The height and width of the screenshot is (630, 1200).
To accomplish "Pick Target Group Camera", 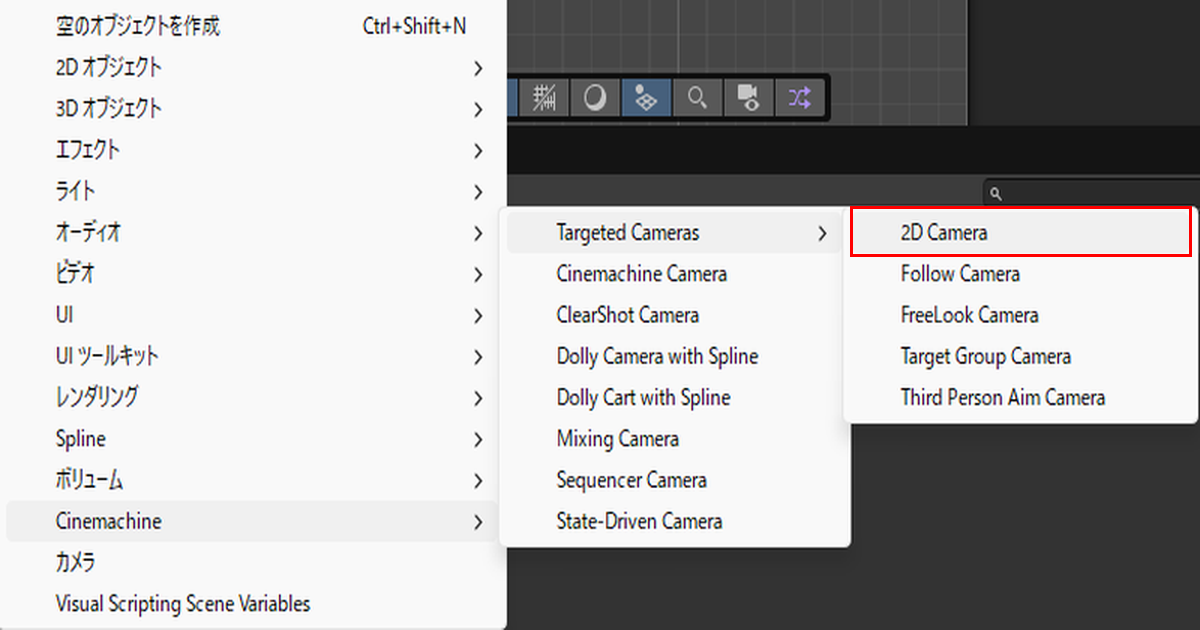I will tap(985, 357).
